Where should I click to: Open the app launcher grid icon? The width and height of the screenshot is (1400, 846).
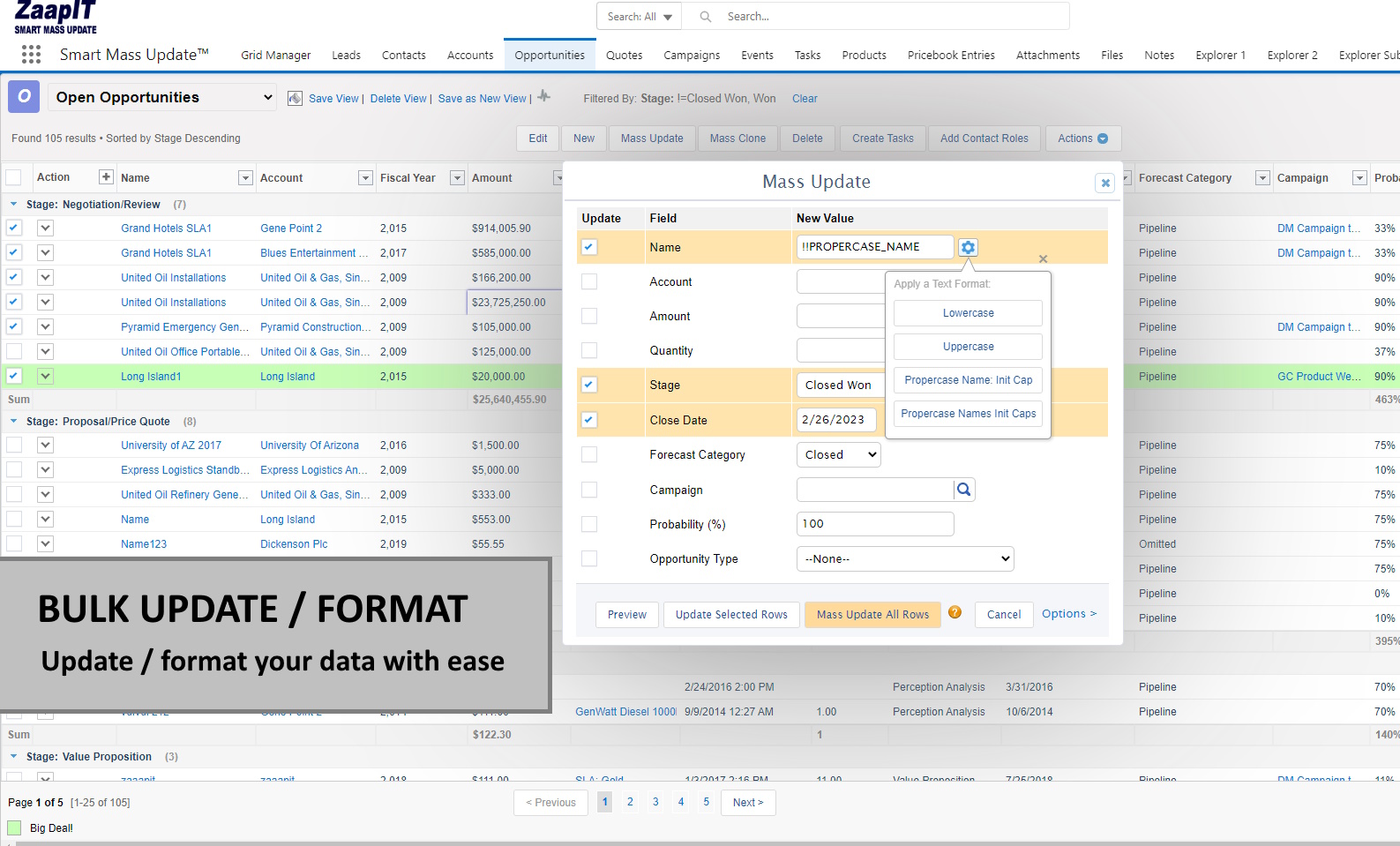(x=31, y=55)
